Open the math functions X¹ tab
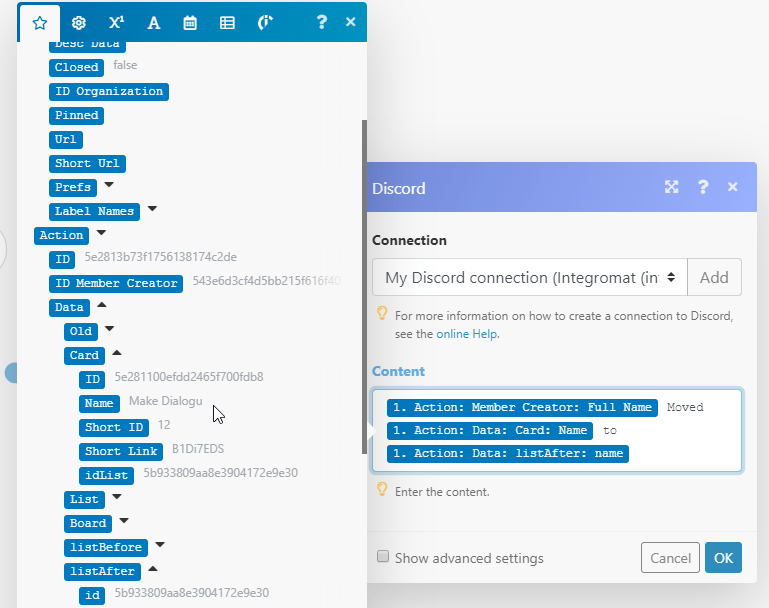 click(x=116, y=23)
